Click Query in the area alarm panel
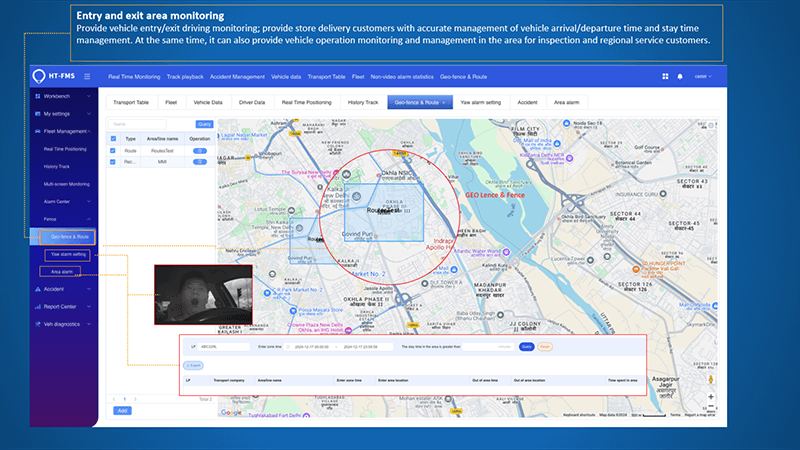 point(527,347)
